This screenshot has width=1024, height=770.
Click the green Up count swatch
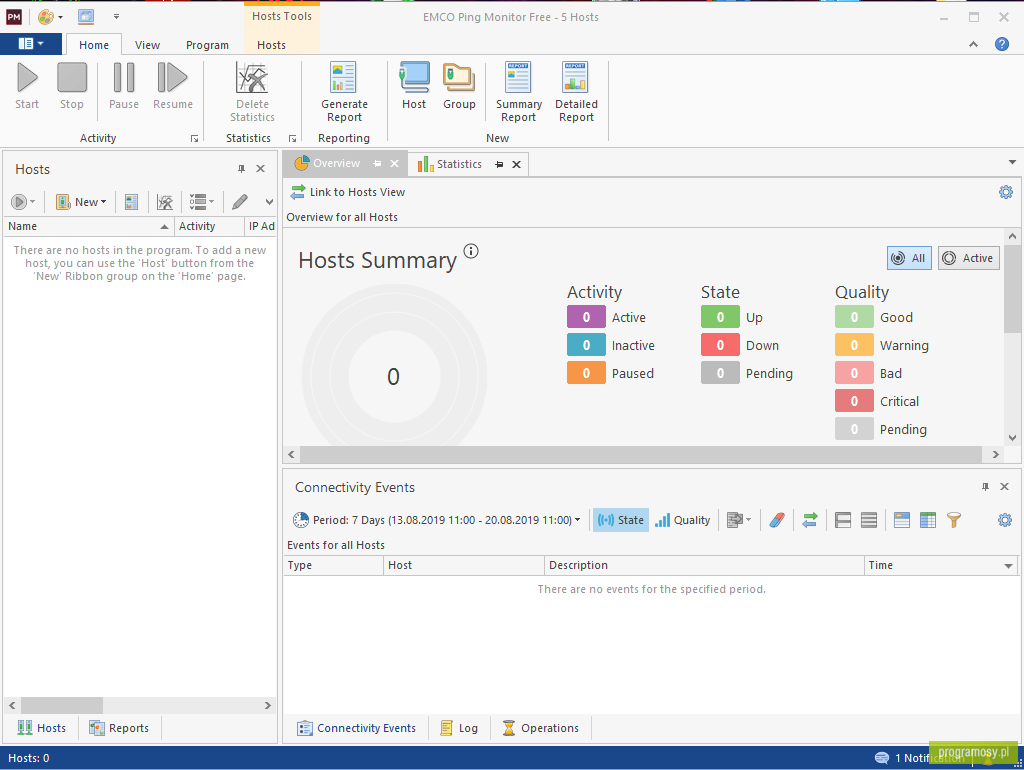[x=720, y=317]
